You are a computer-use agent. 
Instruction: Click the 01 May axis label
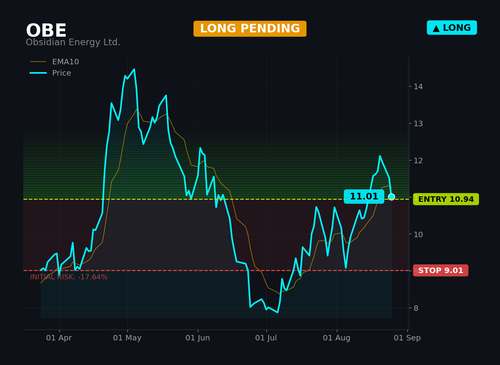pos(127,338)
